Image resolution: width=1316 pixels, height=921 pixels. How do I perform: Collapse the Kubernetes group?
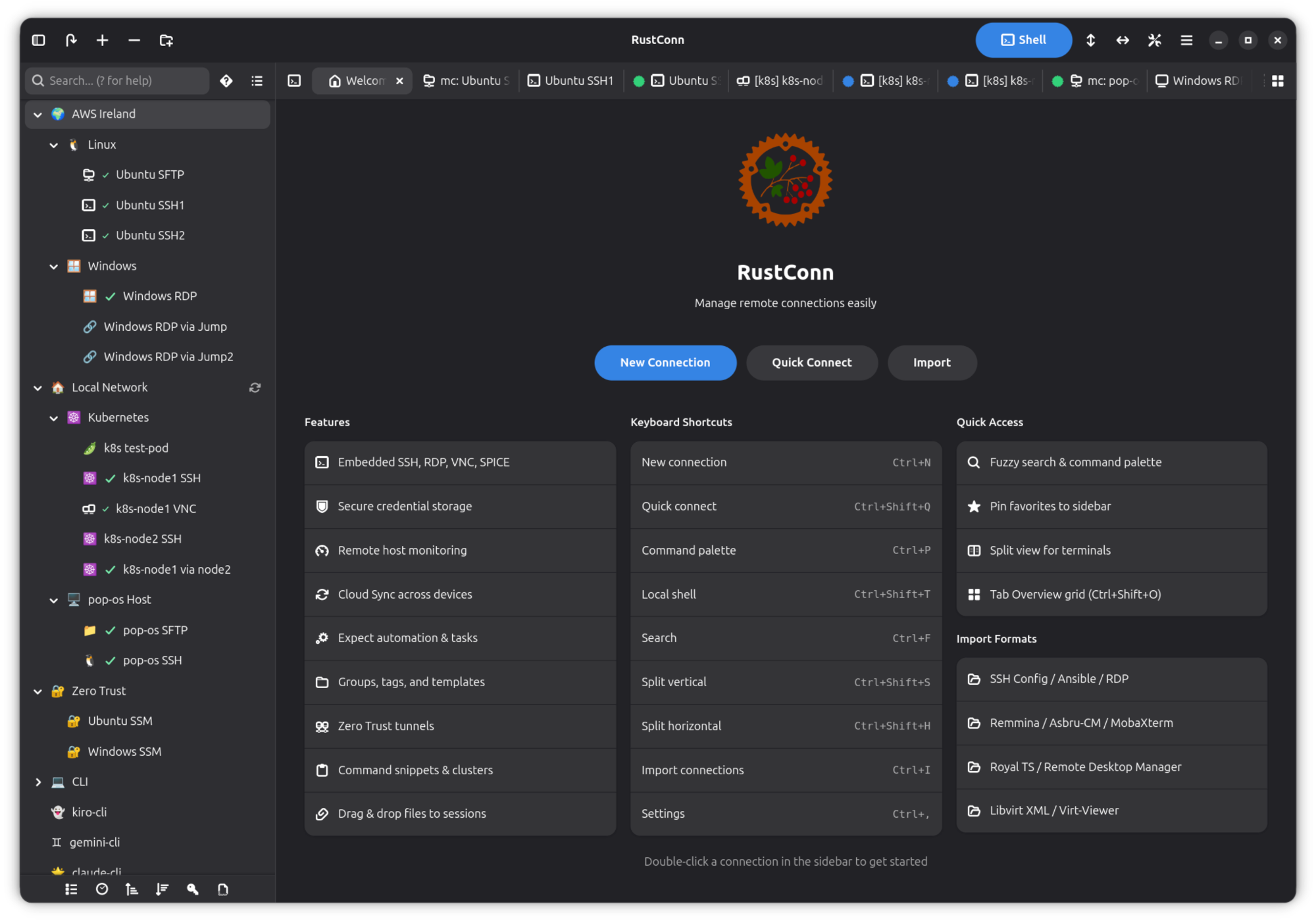coord(54,418)
